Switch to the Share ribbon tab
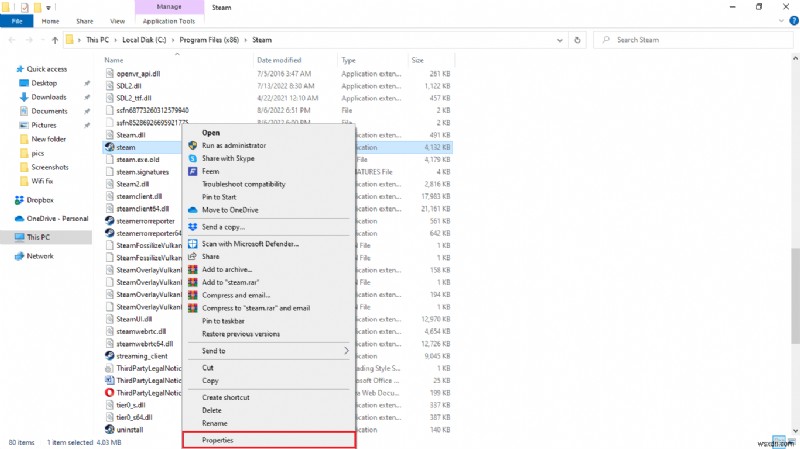This screenshot has width=800, height=449. pos(85,21)
